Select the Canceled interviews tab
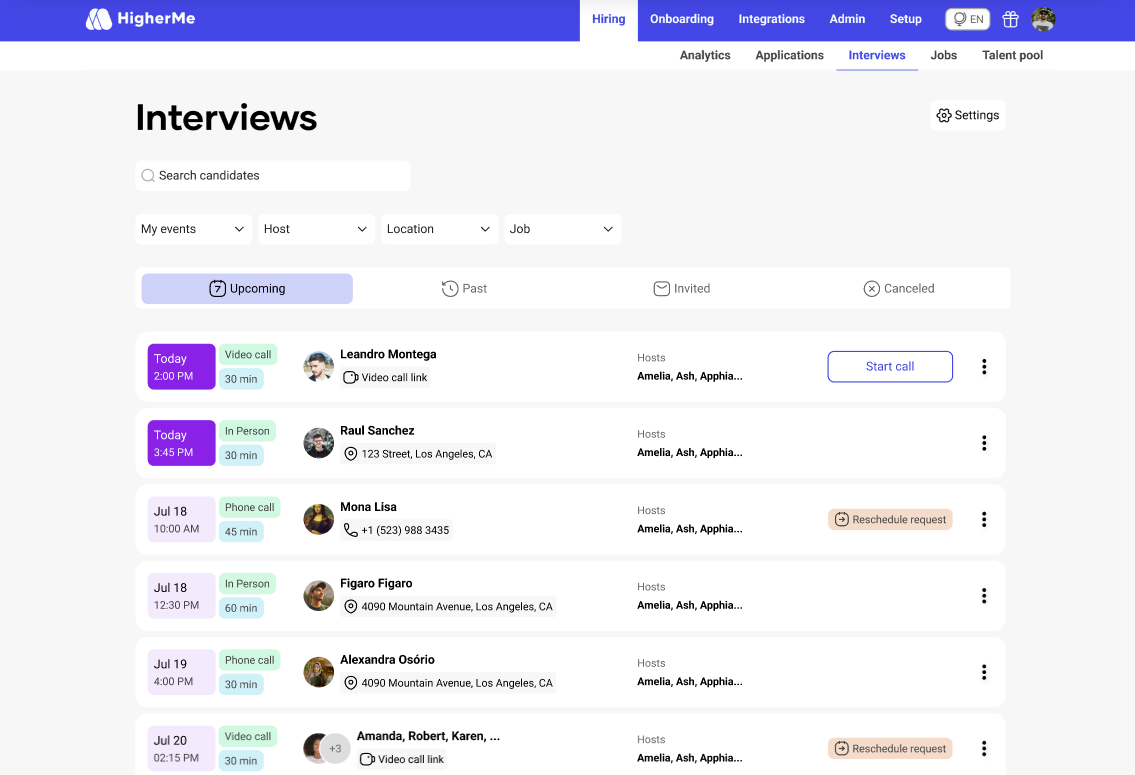The width and height of the screenshot is (1135, 775). (x=898, y=289)
